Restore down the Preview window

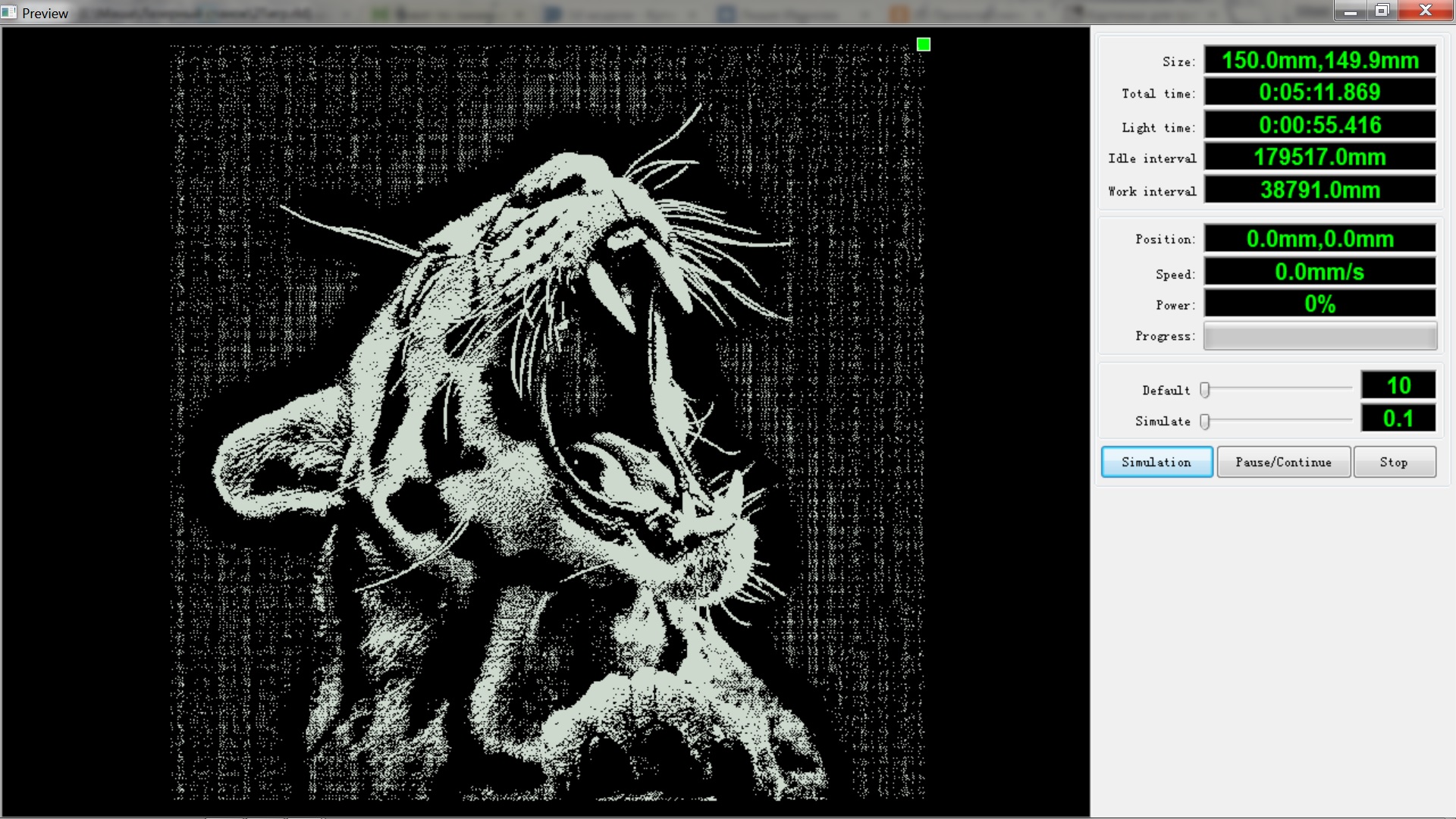click(x=1382, y=11)
